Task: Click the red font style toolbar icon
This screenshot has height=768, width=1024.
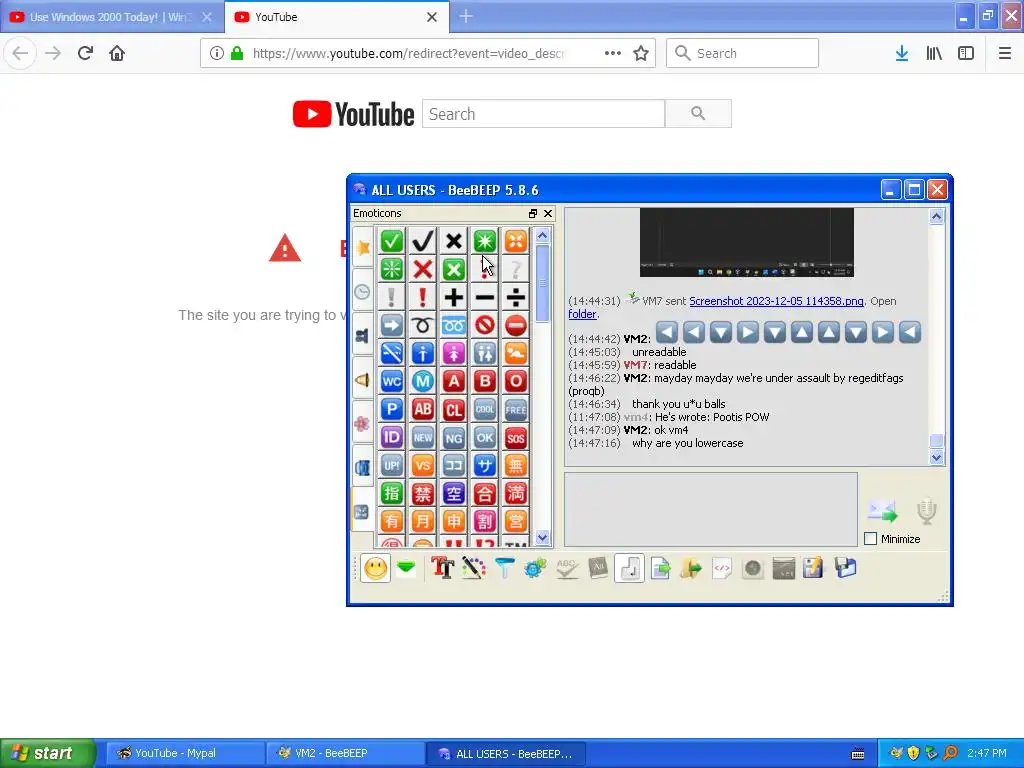Action: coord(442,568)
